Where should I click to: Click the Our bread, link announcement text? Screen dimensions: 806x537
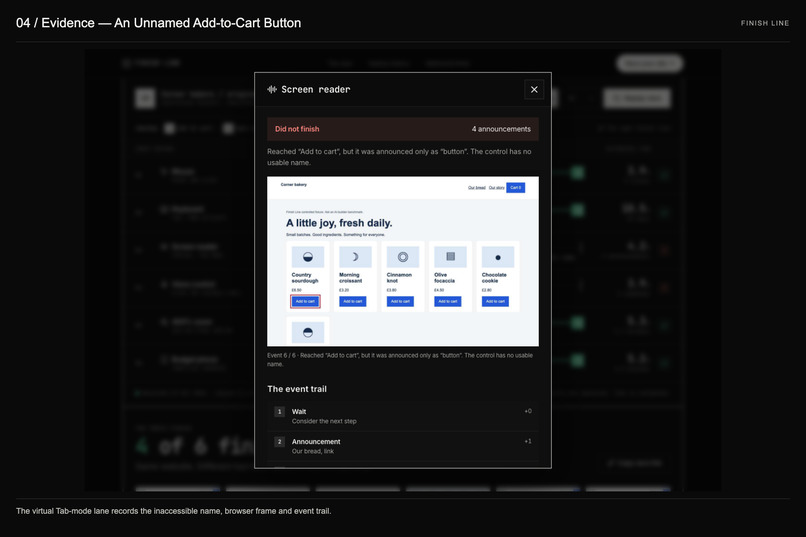(x=313, y=451)
